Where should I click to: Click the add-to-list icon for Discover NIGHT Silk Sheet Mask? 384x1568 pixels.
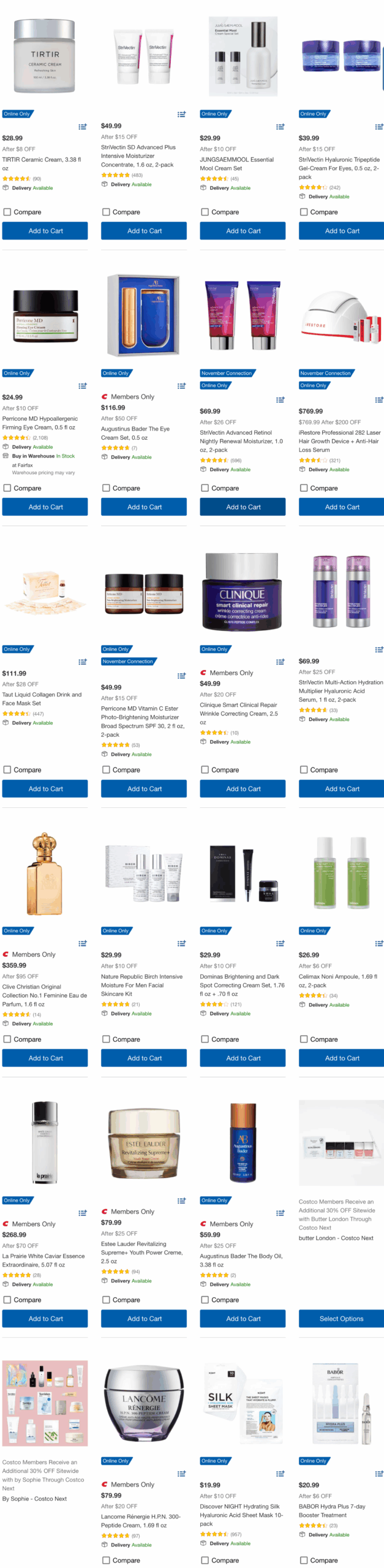tap(280, 1473)
